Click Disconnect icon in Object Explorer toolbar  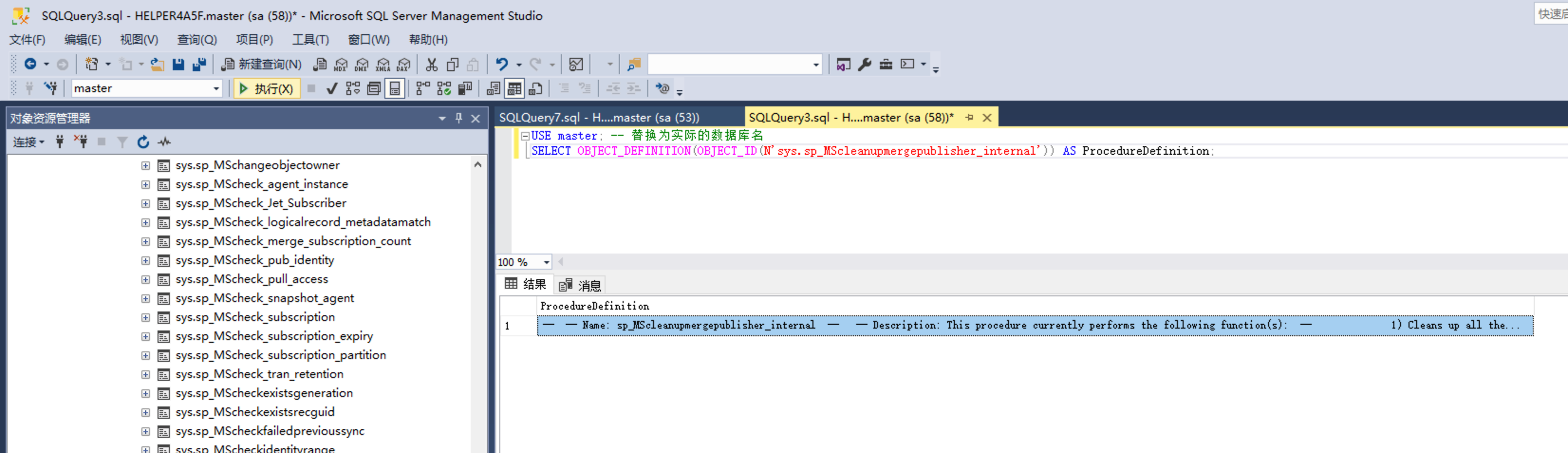coord(81,142)
